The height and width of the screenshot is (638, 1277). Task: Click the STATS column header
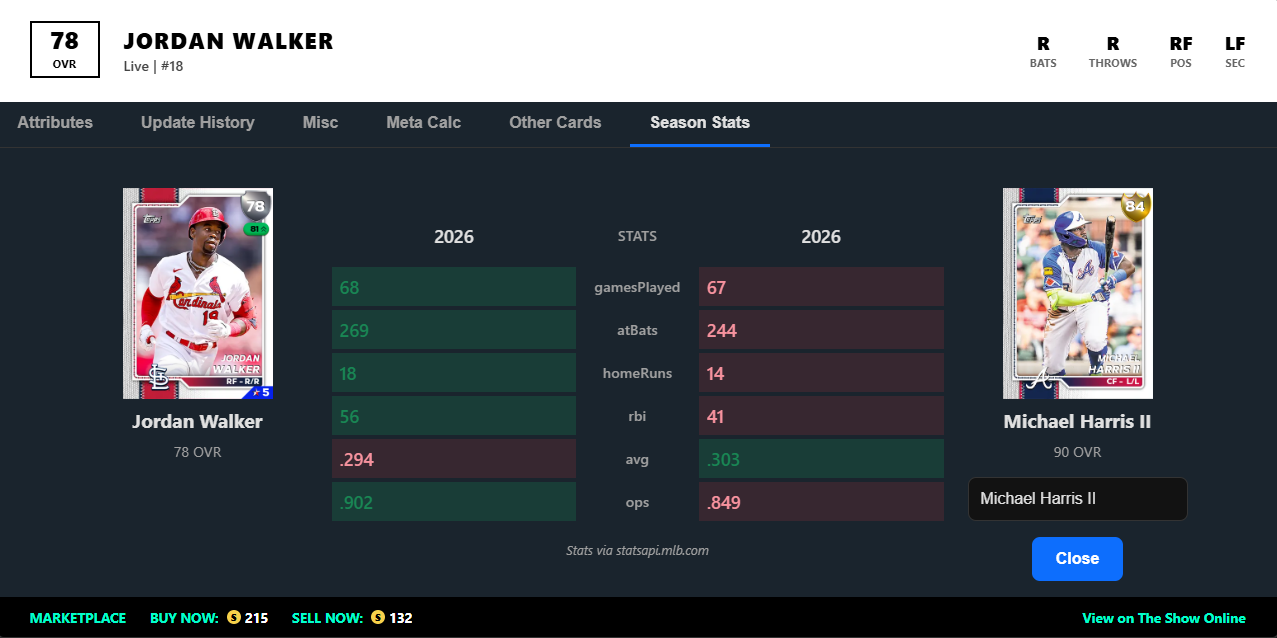[637, 237]
